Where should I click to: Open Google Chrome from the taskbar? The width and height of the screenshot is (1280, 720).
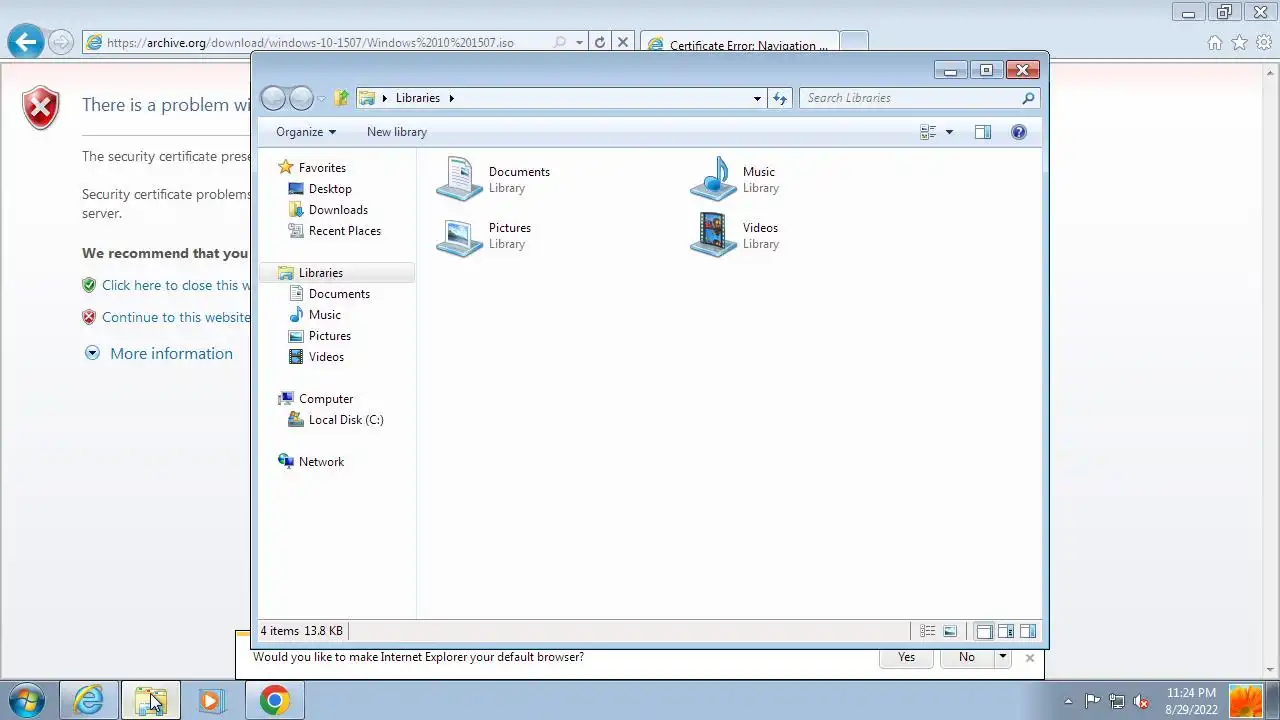click(275, 700)
